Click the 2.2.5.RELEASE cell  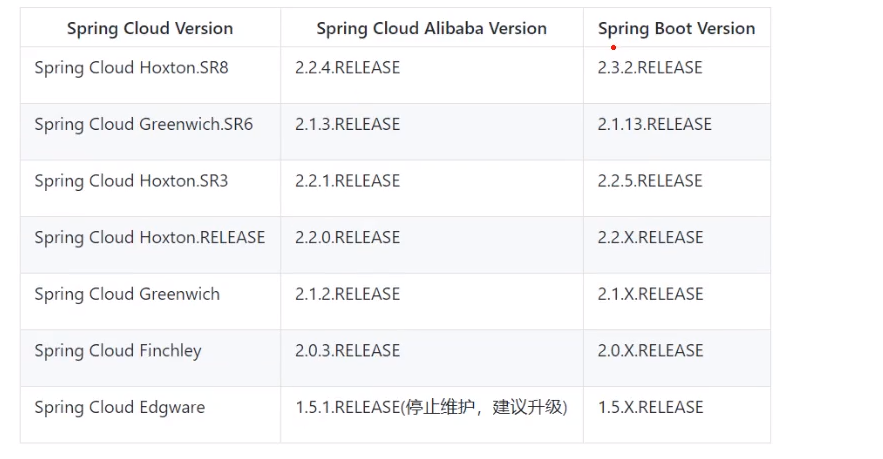tap(676, 188)
